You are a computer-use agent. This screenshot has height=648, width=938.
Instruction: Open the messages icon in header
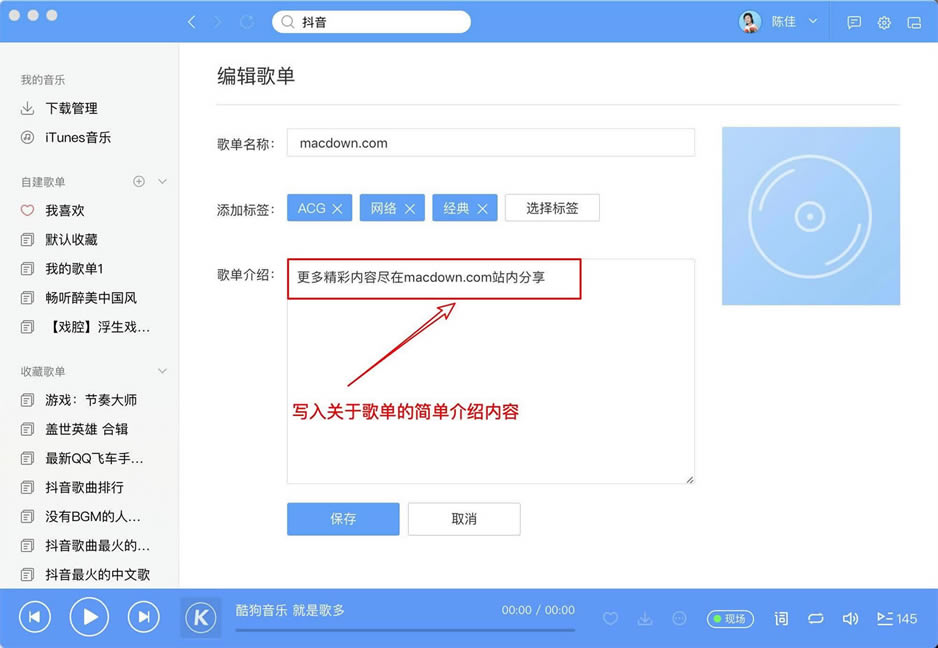point(854,22)
